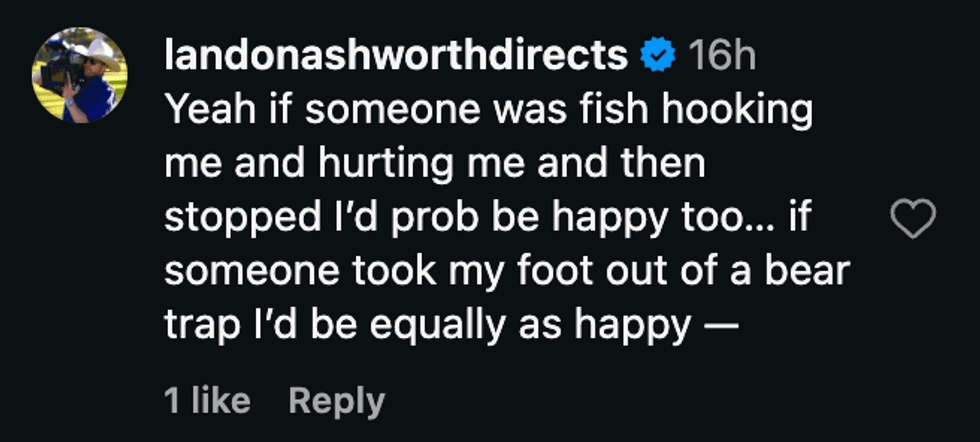Click the last line starting "trap I'd be"
The image size is (980, 442).
click(x=452, y=327)
